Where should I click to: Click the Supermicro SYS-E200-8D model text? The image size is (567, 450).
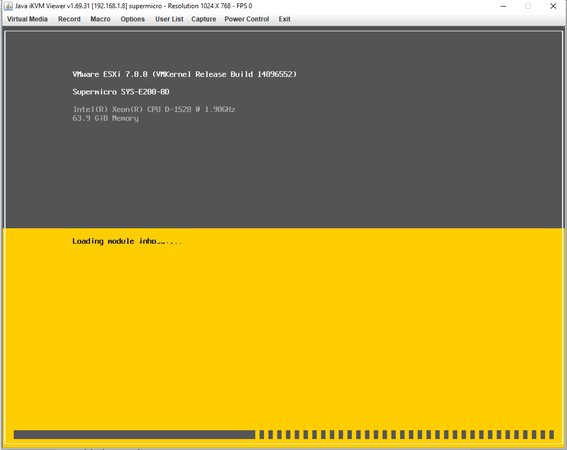(121, 92)
